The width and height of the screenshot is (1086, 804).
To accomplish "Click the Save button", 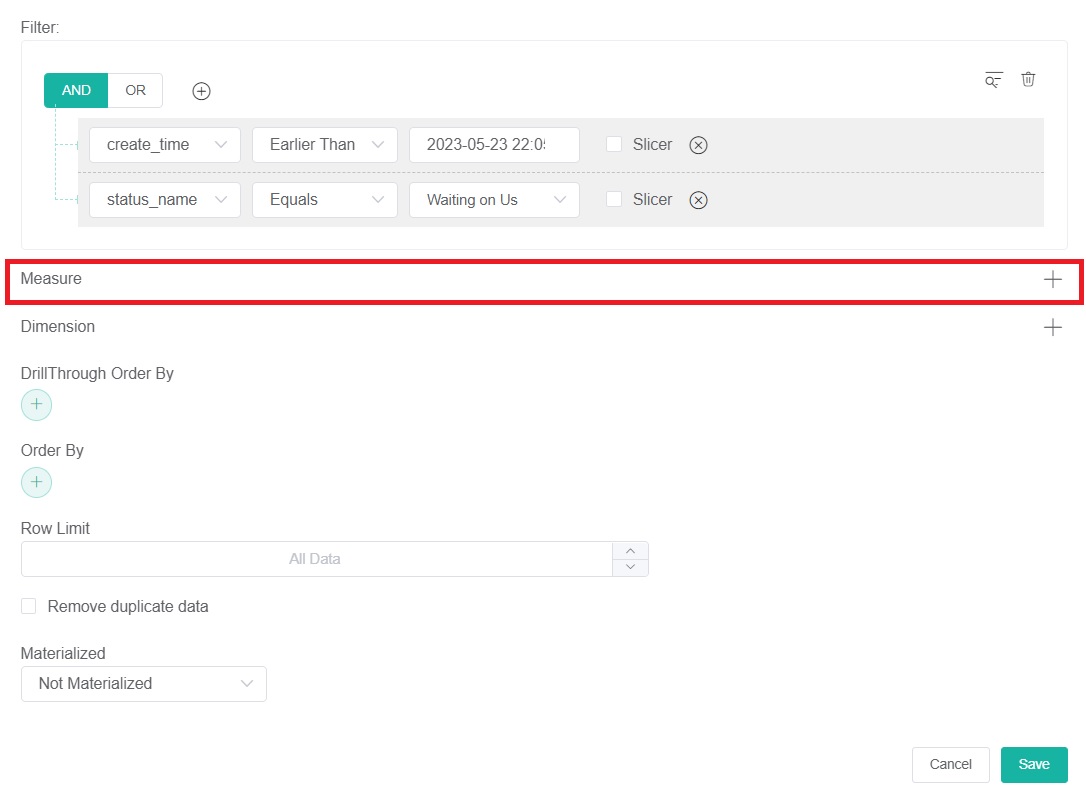I will tap(1033, 764).
